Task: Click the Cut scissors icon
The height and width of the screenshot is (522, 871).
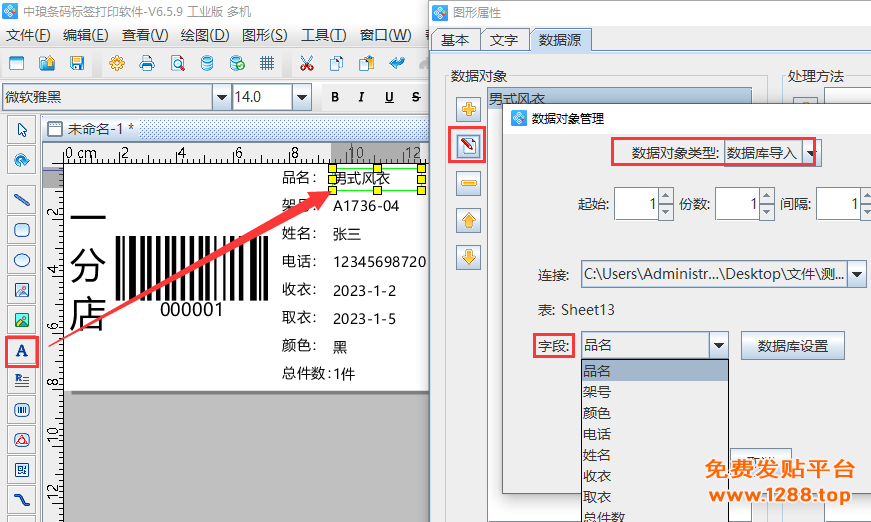Action: tap(306, 63)
